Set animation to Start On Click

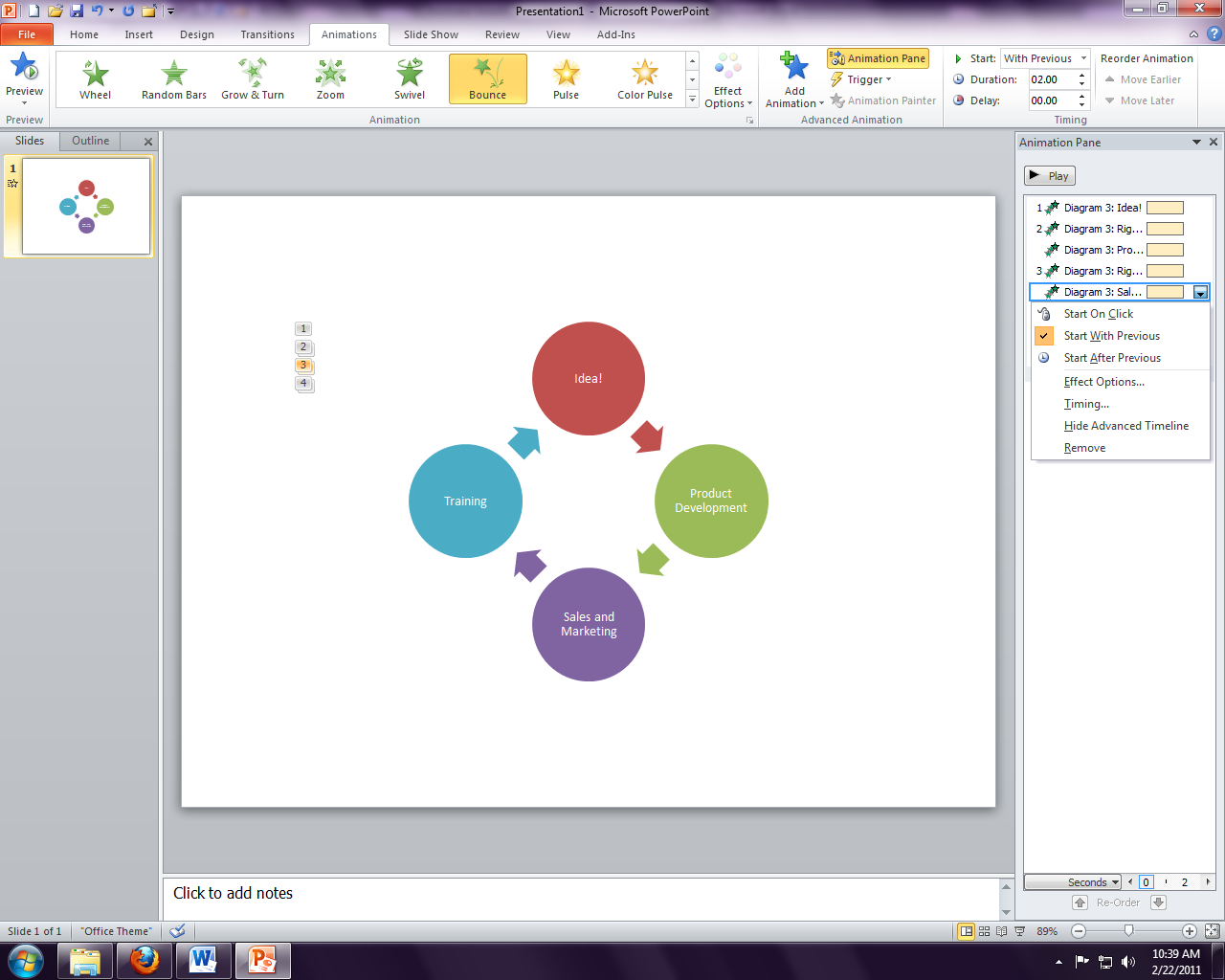(x=1098, y=313)
